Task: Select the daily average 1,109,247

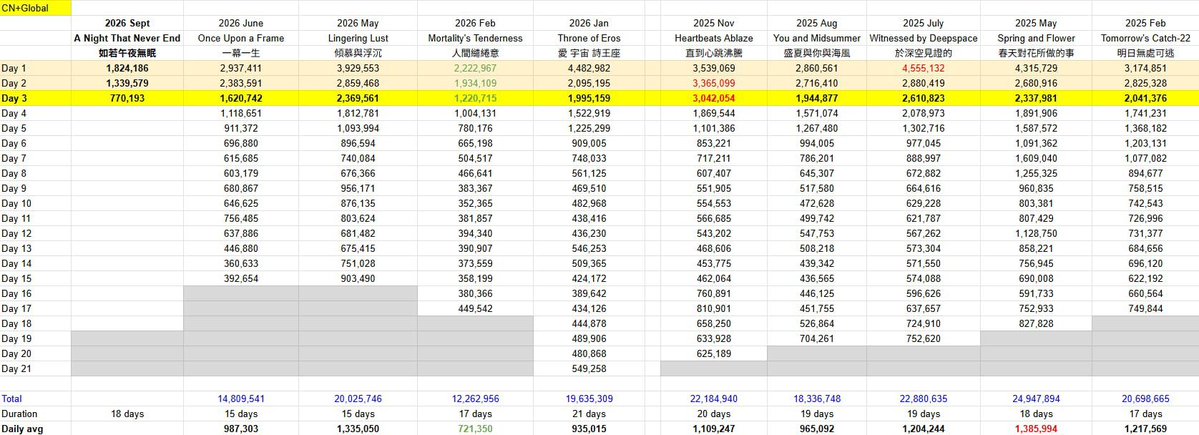Action: [714, 429]
